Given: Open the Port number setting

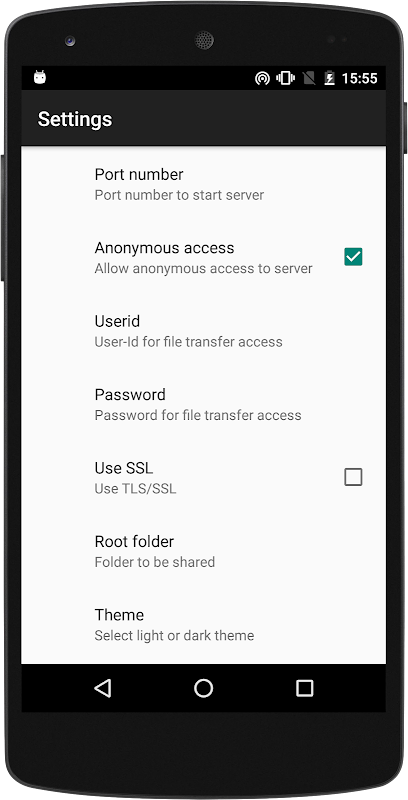Looking at the screenshot, I should pyautogui.click(x=203, y=184).
